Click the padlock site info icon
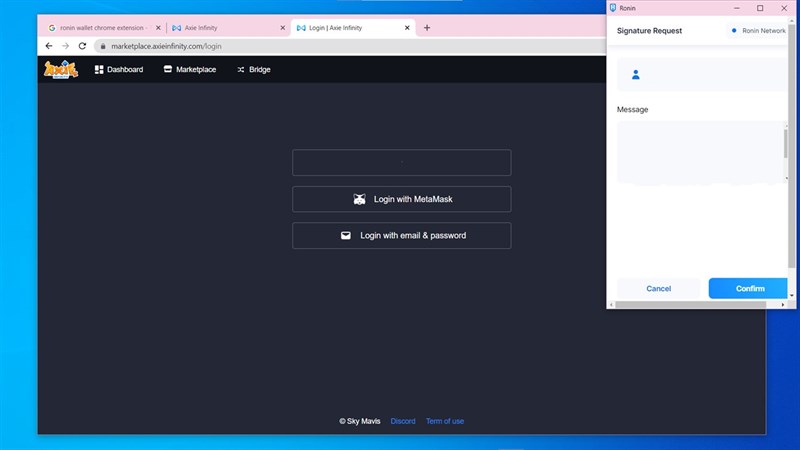800x450 pixels. [103, 46]
